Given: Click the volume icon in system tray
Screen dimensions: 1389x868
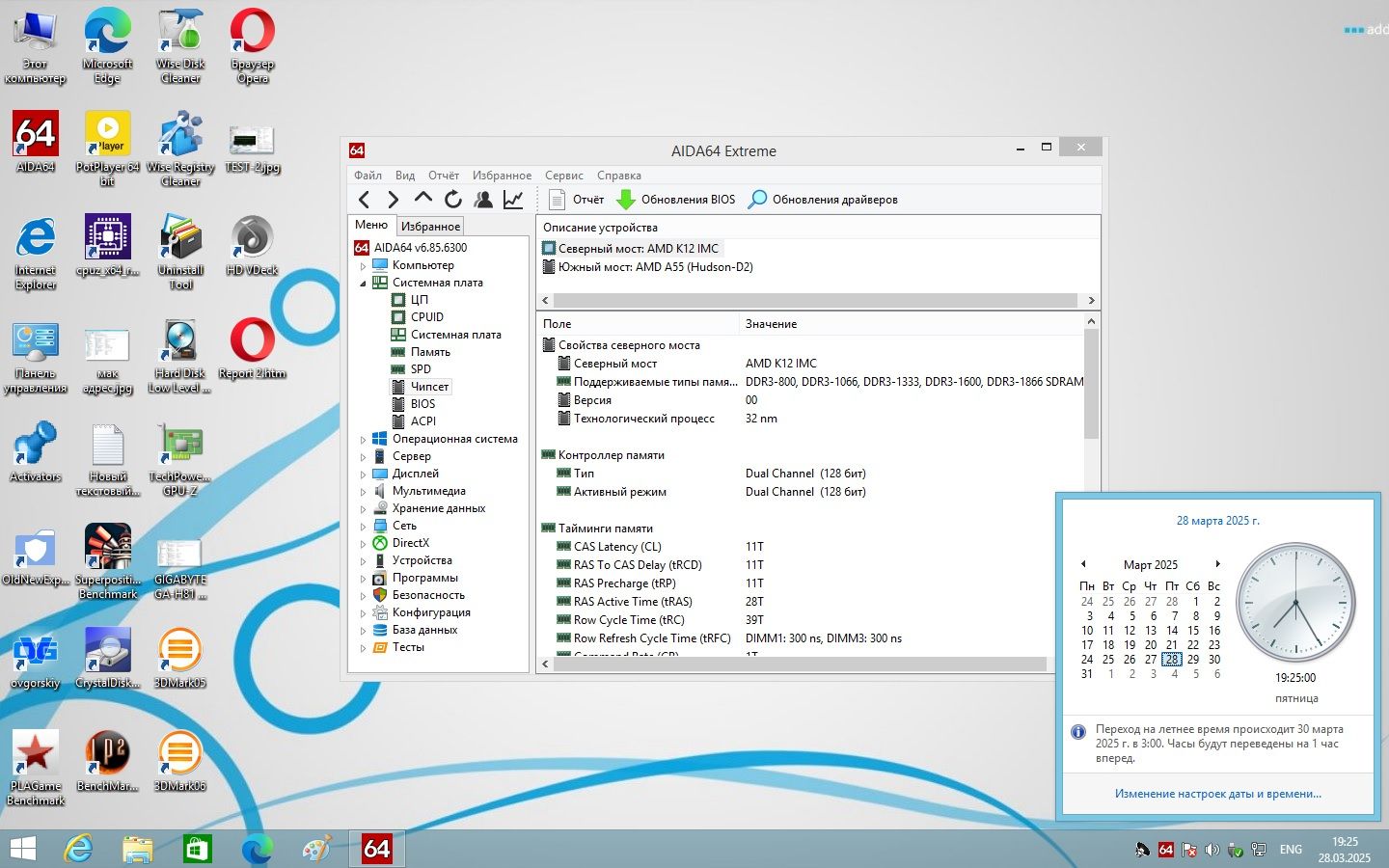Looking at the screenshot, I should [x=1212, y=850].
